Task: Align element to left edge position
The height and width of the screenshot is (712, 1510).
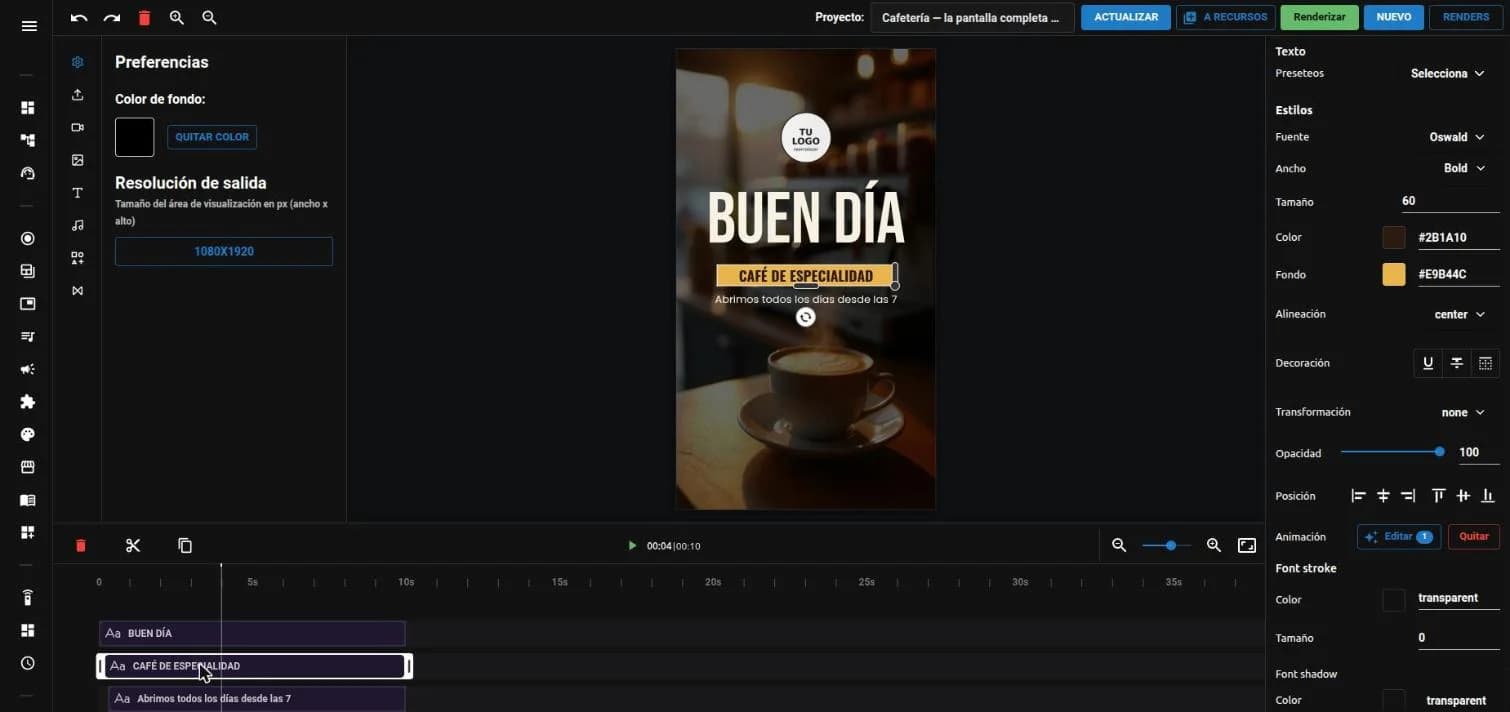Action: pos(1358,496)
